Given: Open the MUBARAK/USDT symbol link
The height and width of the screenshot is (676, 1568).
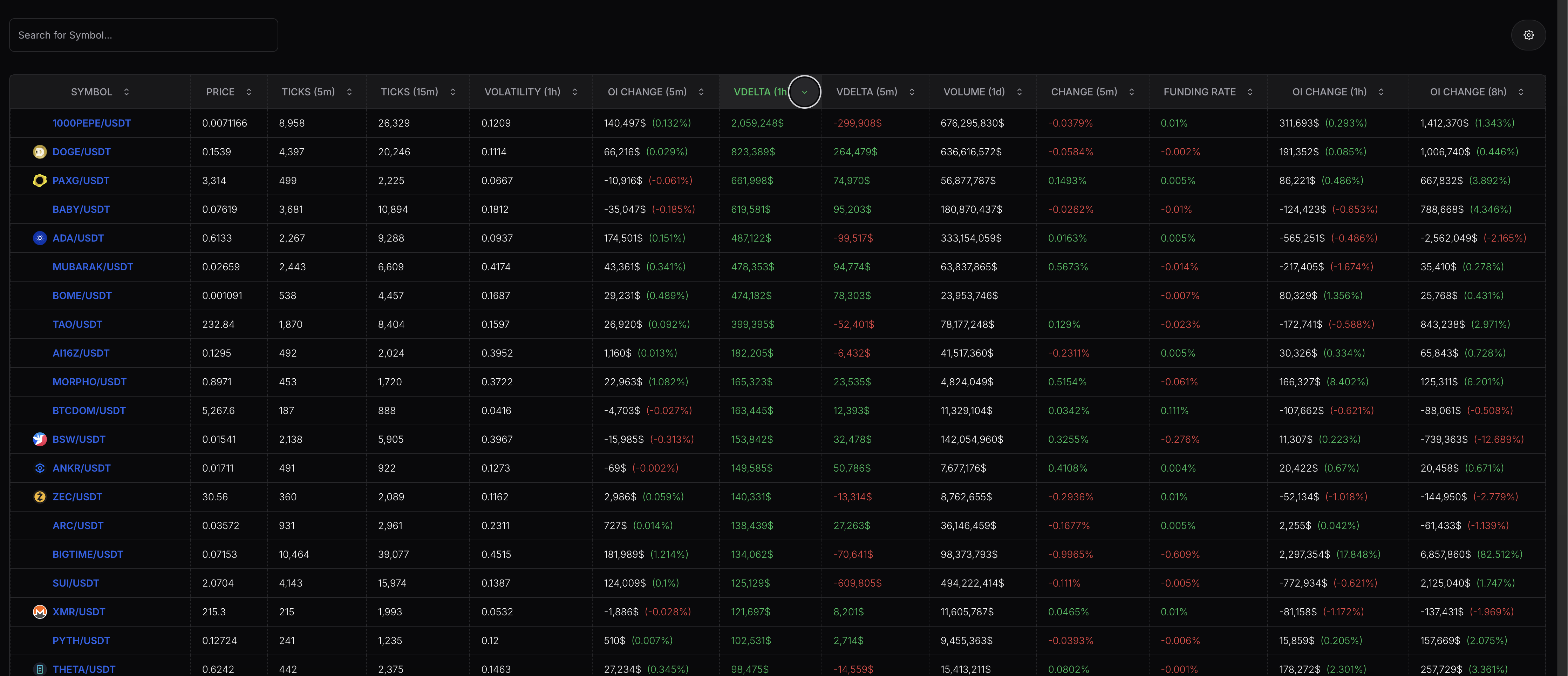Looking at the screenshot, I should pos(93,267).
